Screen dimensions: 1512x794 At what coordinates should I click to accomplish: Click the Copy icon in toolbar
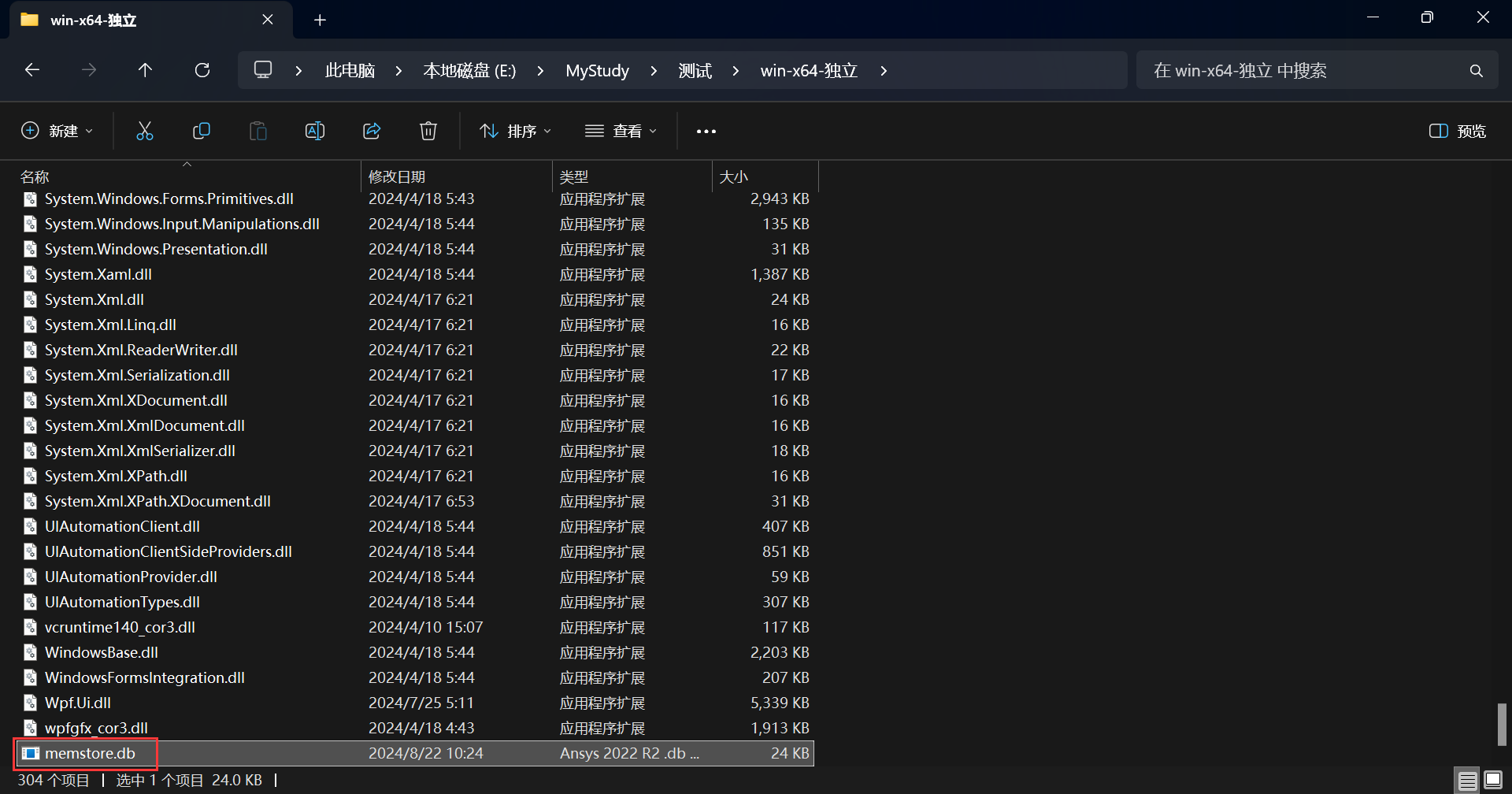pos(202,131)
